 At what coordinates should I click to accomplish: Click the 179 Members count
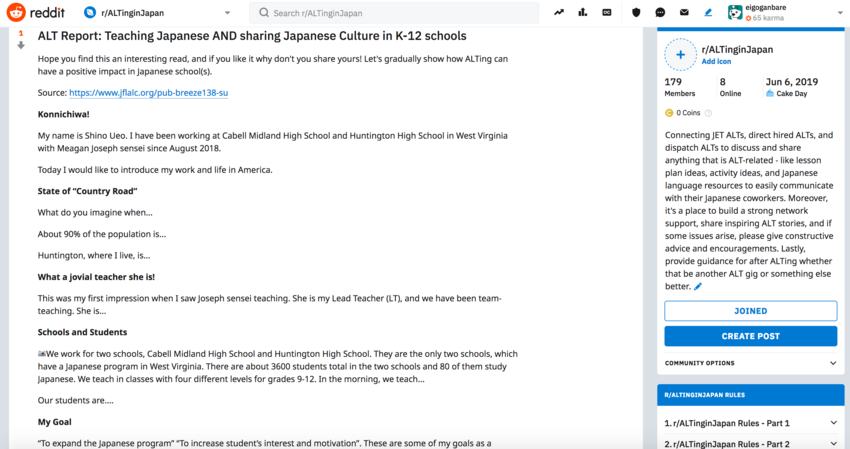pyautogui.click(x=680, y=87)
